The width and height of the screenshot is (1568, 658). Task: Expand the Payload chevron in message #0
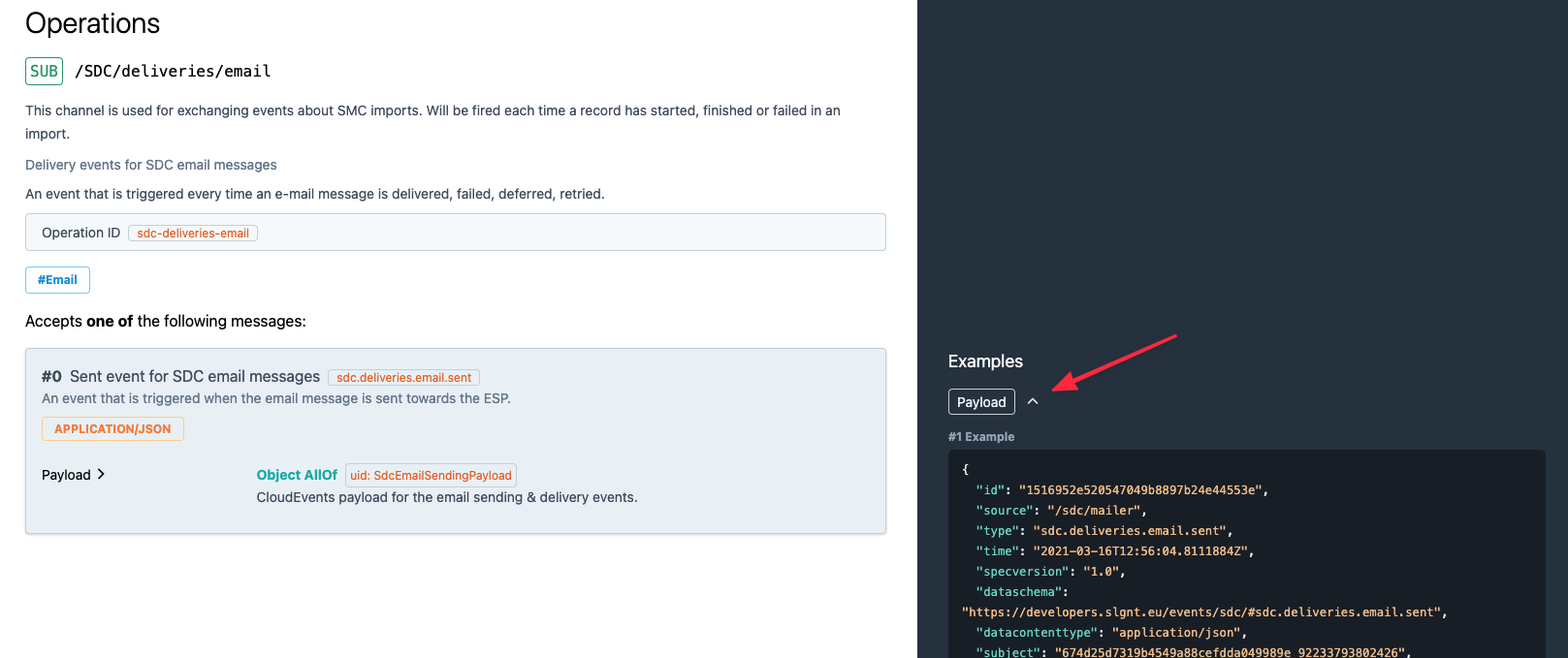pos(101,475)
